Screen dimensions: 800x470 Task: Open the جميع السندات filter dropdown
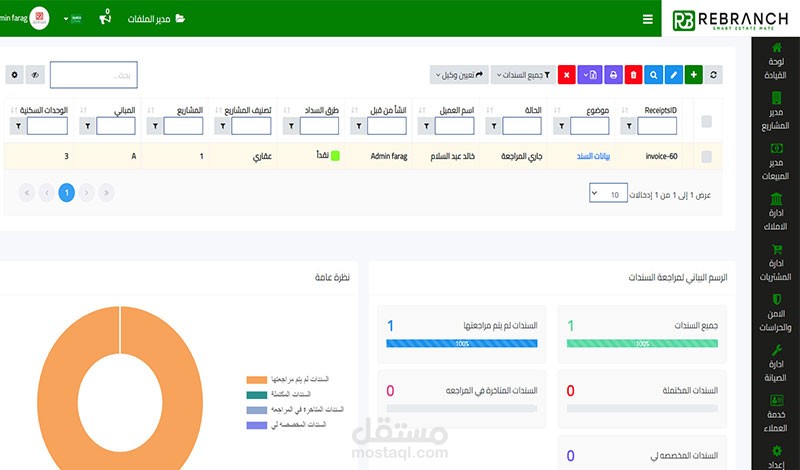[523, 75]
